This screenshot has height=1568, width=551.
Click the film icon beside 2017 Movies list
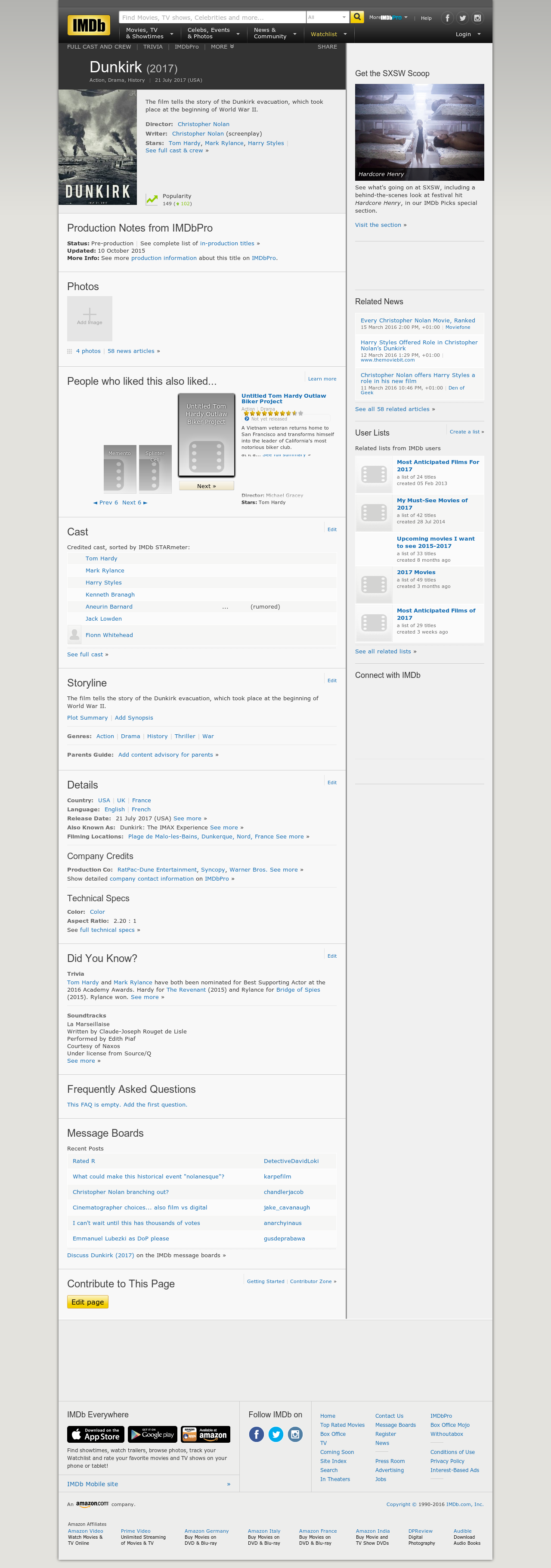coord(374,585)
